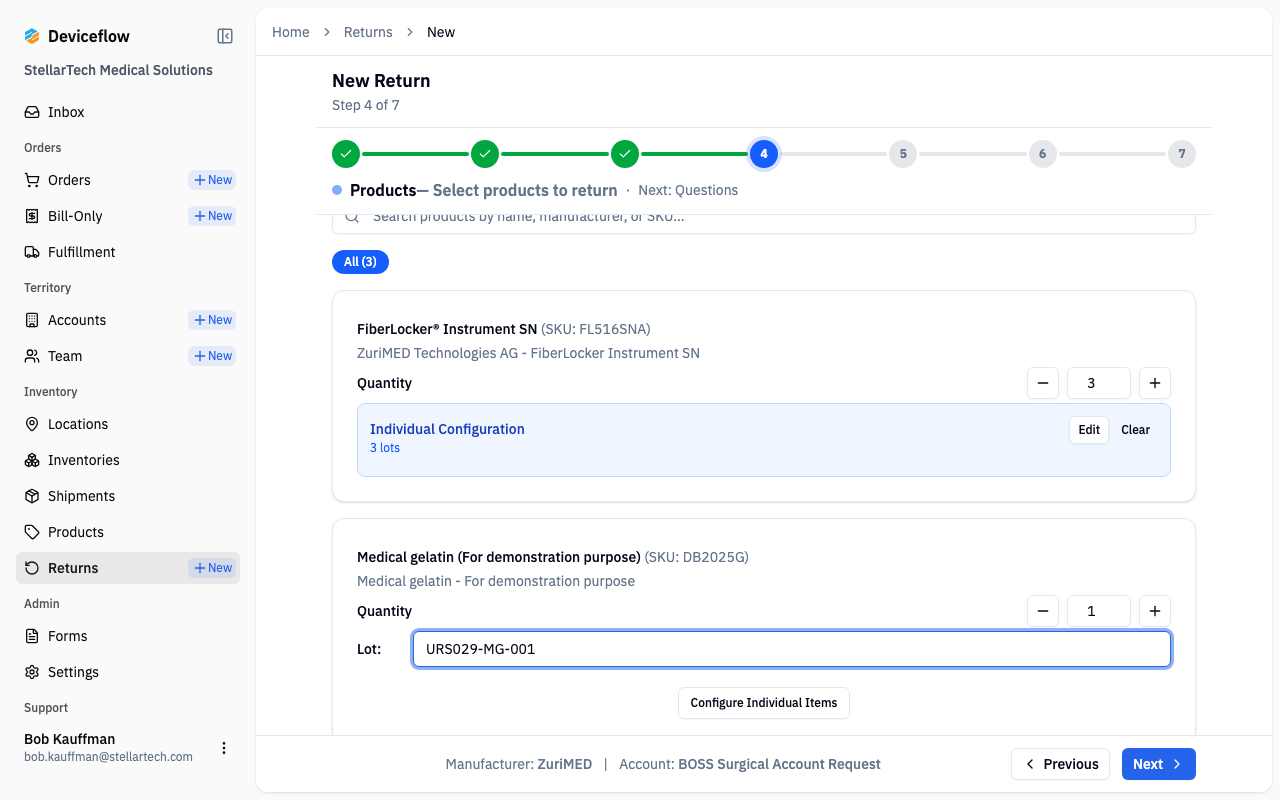Open Forms under Admin

[x=128, y=636]
